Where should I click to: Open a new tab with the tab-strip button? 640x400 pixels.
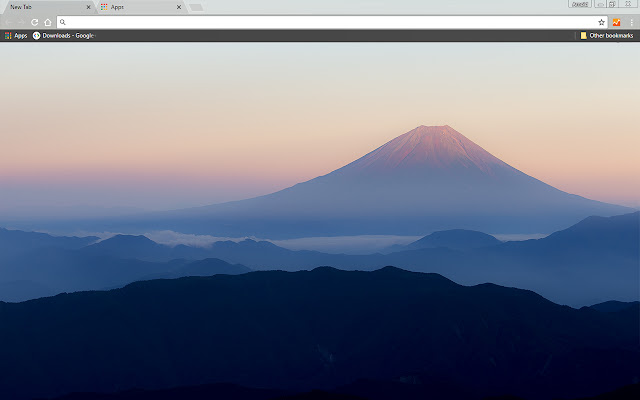tap(196, 7)
